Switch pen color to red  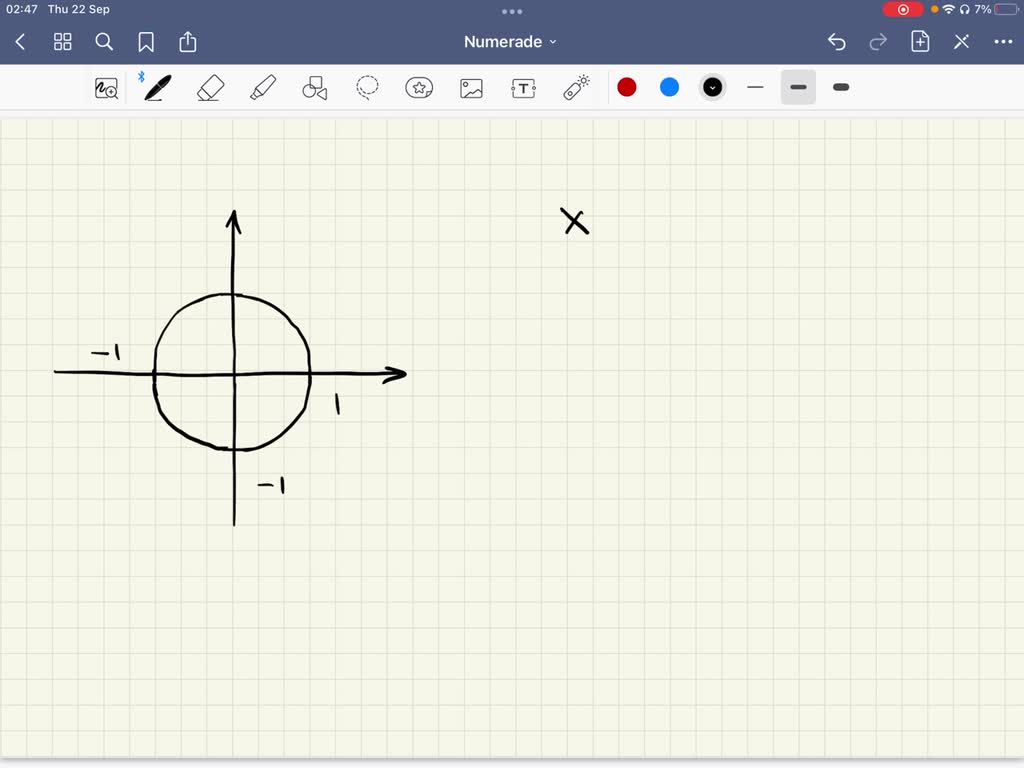point(626,87)
